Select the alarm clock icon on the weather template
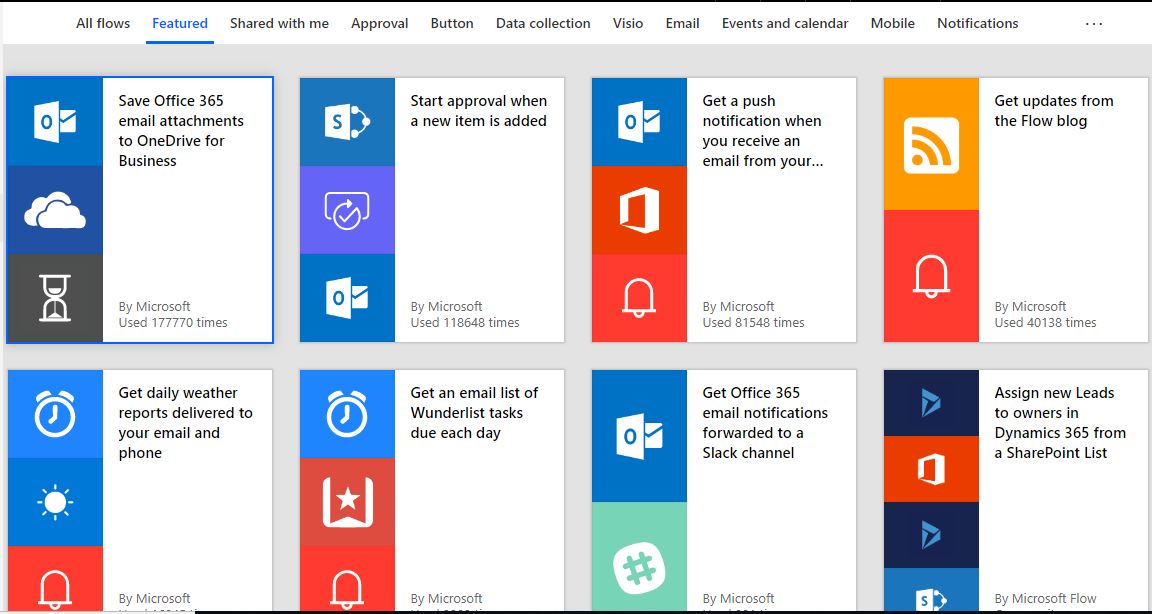 55,413
